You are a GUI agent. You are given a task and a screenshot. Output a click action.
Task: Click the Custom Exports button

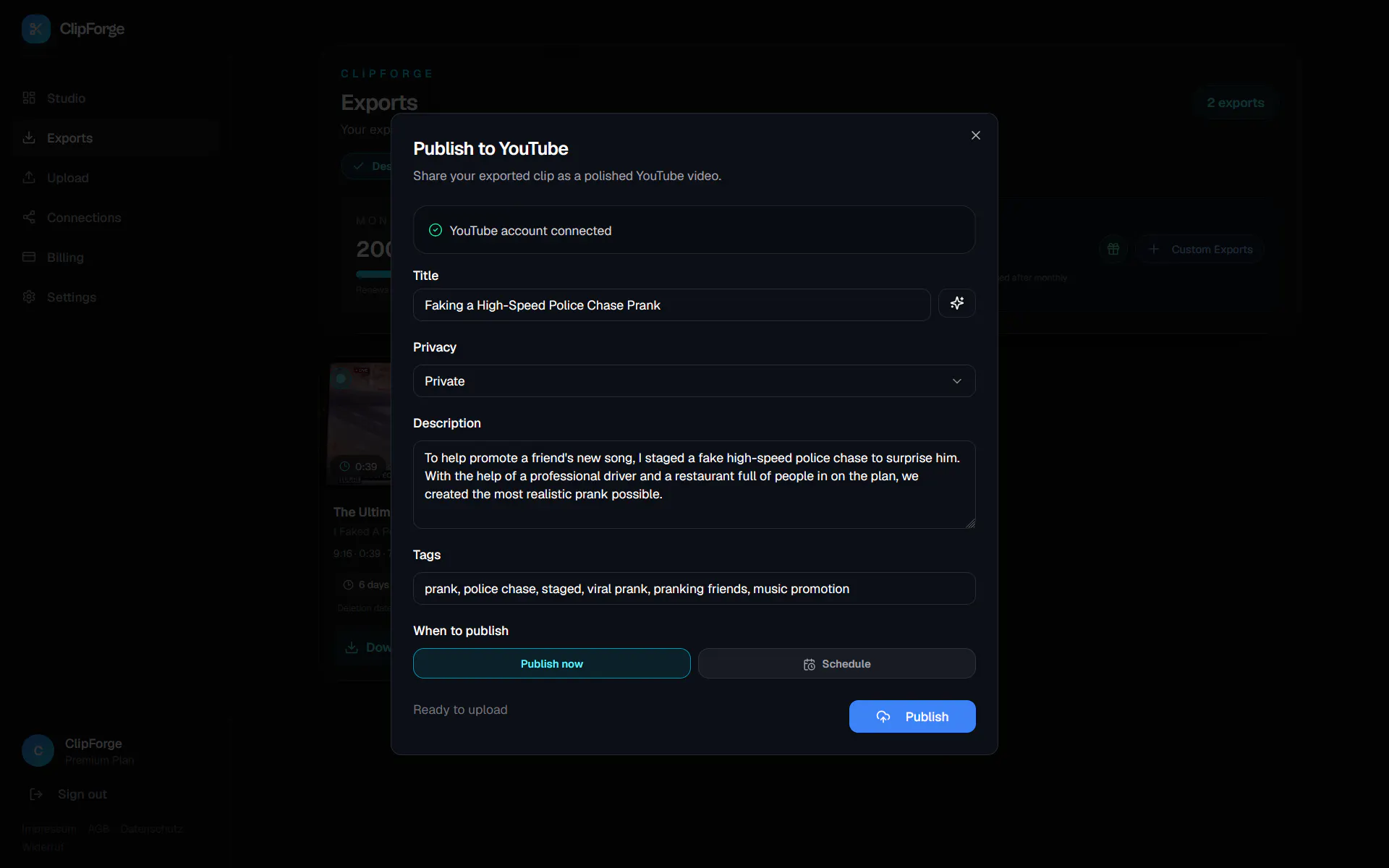(1200, 249)
